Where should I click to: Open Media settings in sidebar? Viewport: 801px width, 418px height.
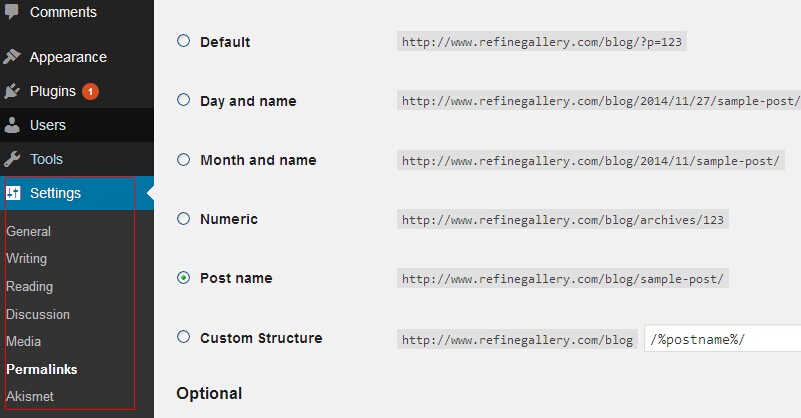coord(23,341)
